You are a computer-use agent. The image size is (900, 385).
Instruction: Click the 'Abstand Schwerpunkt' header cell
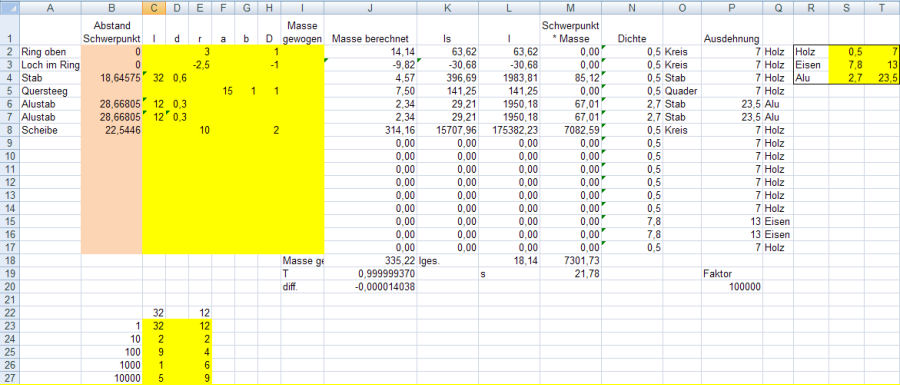click(111, 30)
